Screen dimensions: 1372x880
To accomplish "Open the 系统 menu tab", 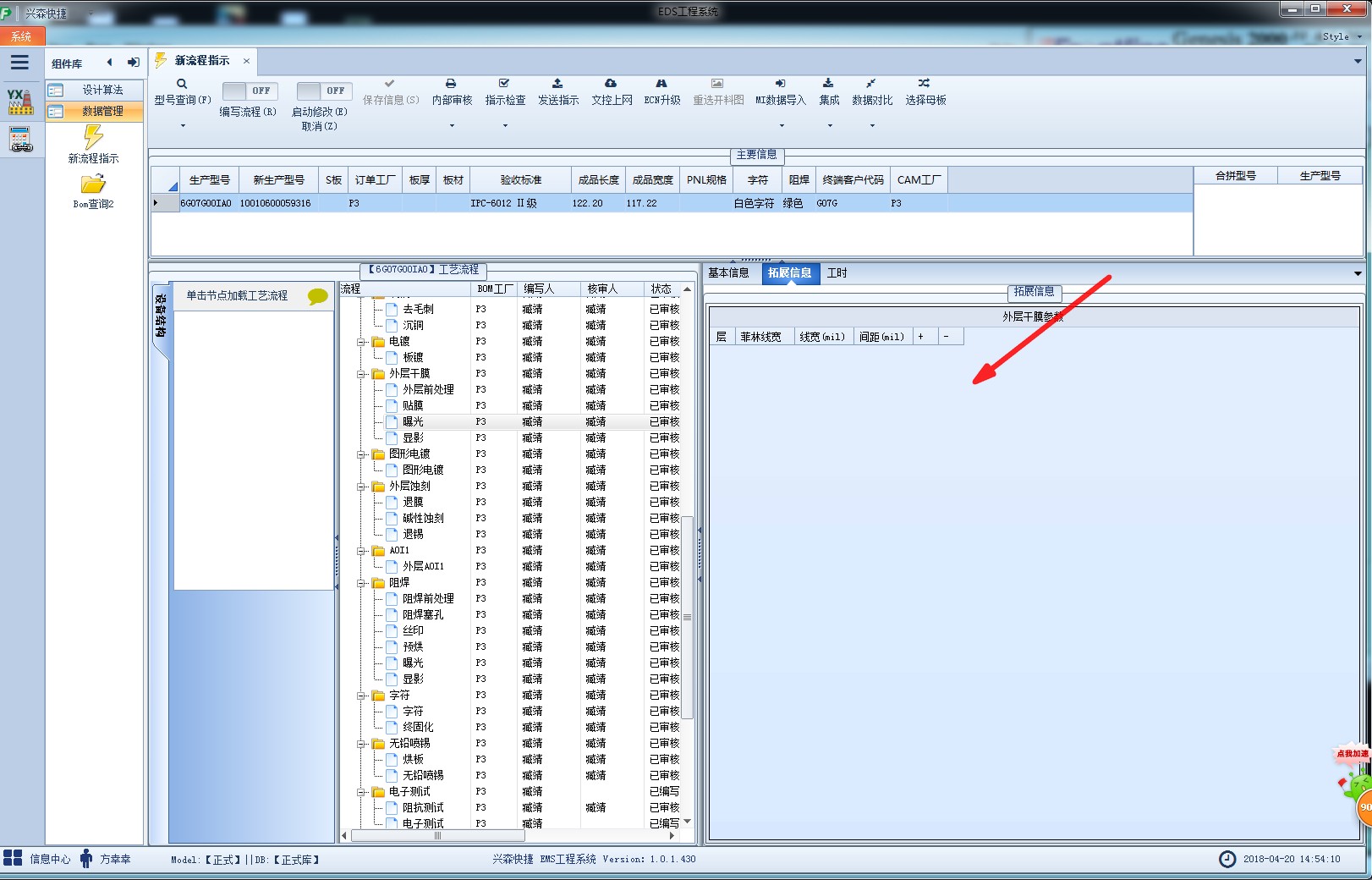I will 22,36.
